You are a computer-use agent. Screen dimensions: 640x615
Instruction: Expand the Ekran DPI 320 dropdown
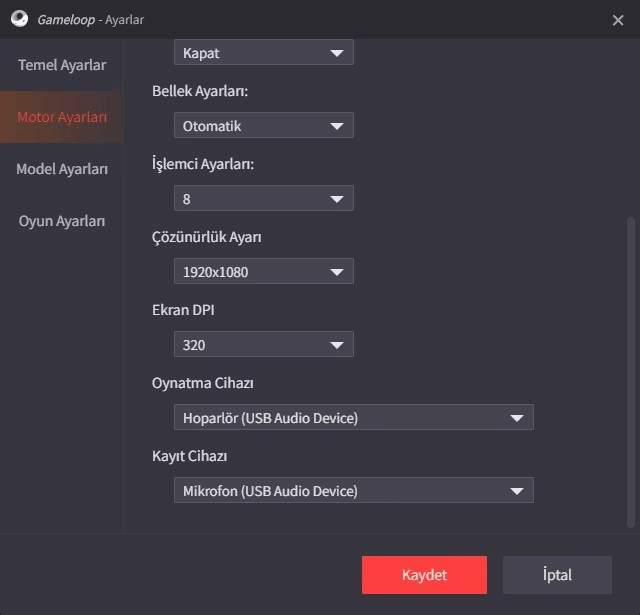tap(264, 344)
